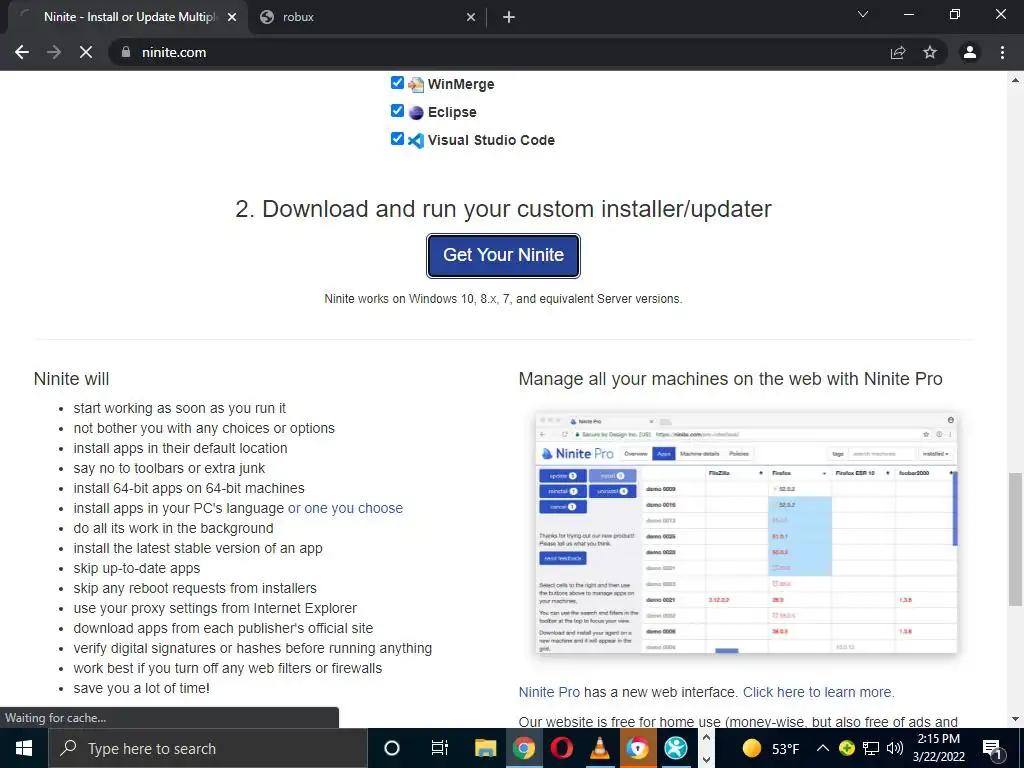Click the scrollbar up arrow

(x=1015, y=80)
